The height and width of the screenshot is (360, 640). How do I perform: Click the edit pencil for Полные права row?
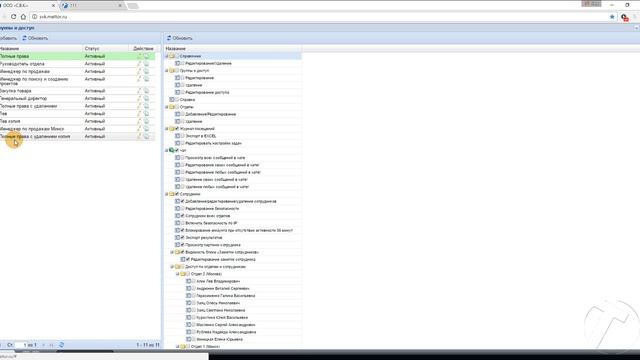(x=139, y=56)
